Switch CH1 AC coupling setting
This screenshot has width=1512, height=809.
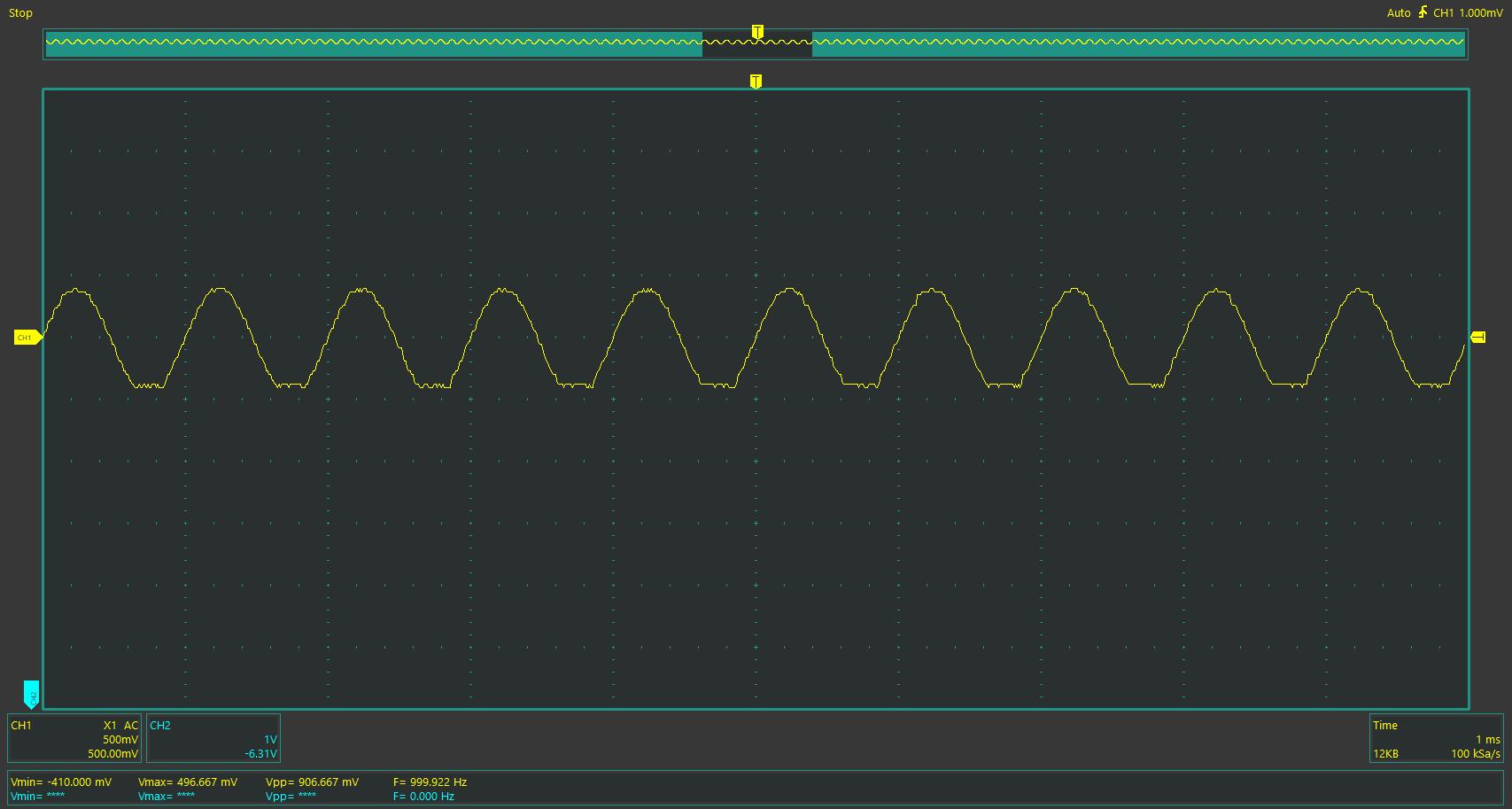coord(131,726)
